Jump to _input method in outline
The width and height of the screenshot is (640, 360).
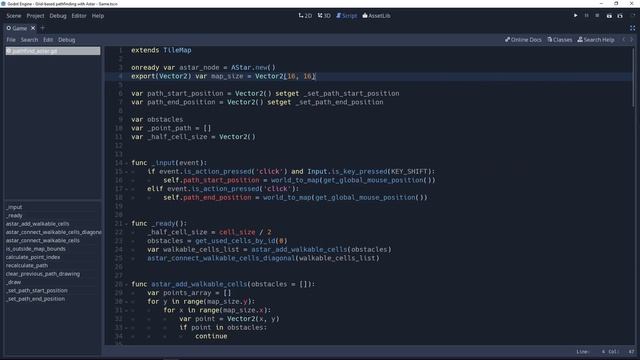[14, 207]
